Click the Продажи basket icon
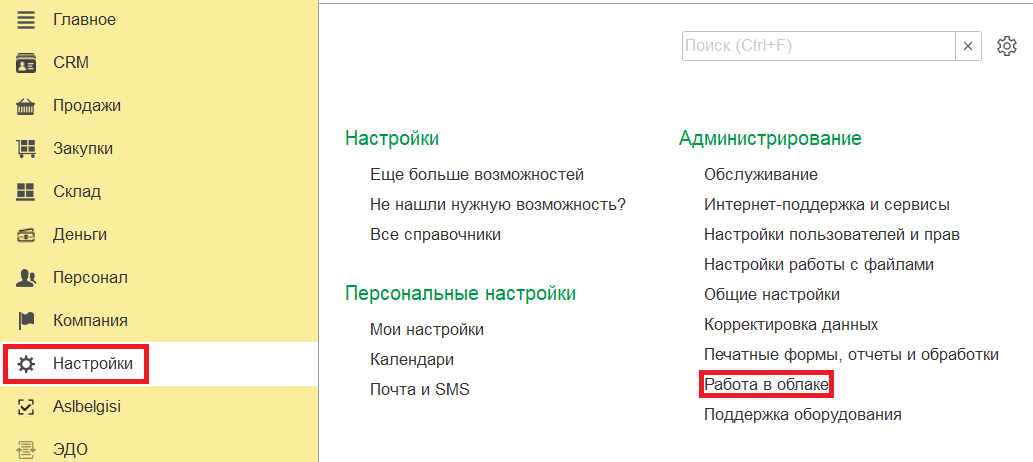This screenshot has width=1033, height=462. pyautogui.click(x=26, y=106)
